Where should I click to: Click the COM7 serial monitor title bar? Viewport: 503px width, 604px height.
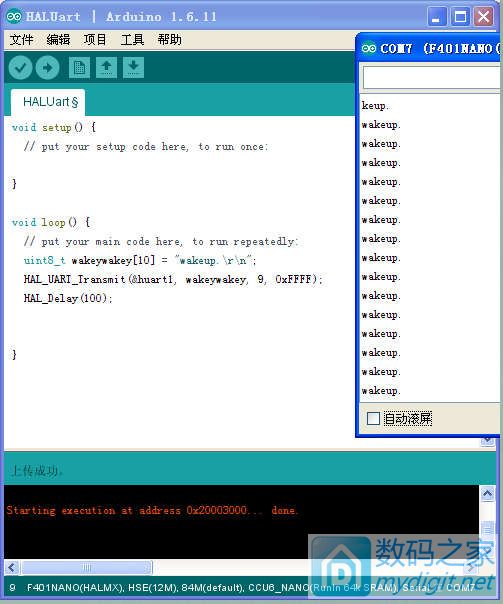click(429, 48)
